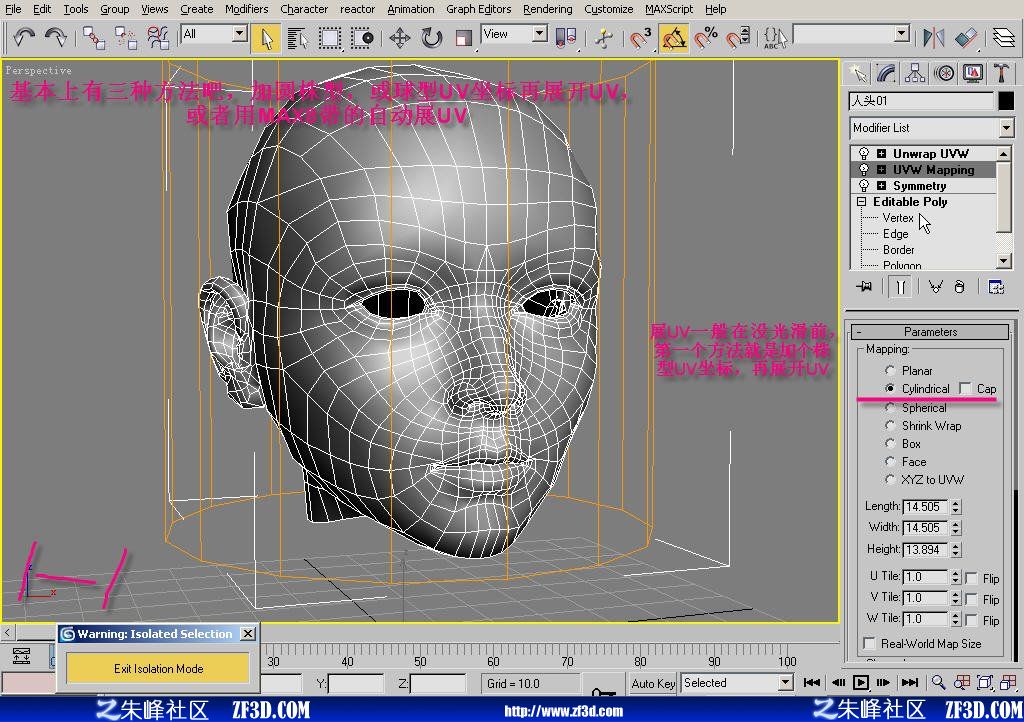Image resolution: width=1024 pixels, height=722 pixels.
Task: Toggle Show End Result icon
Action: point(901,287)
